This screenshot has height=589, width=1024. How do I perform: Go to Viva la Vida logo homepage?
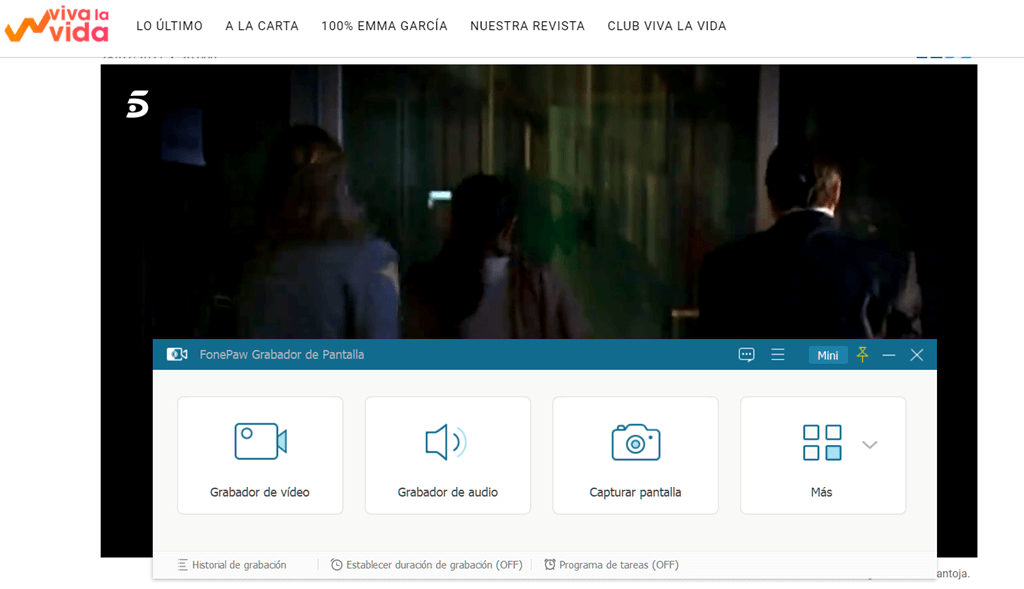click(57, 25)
